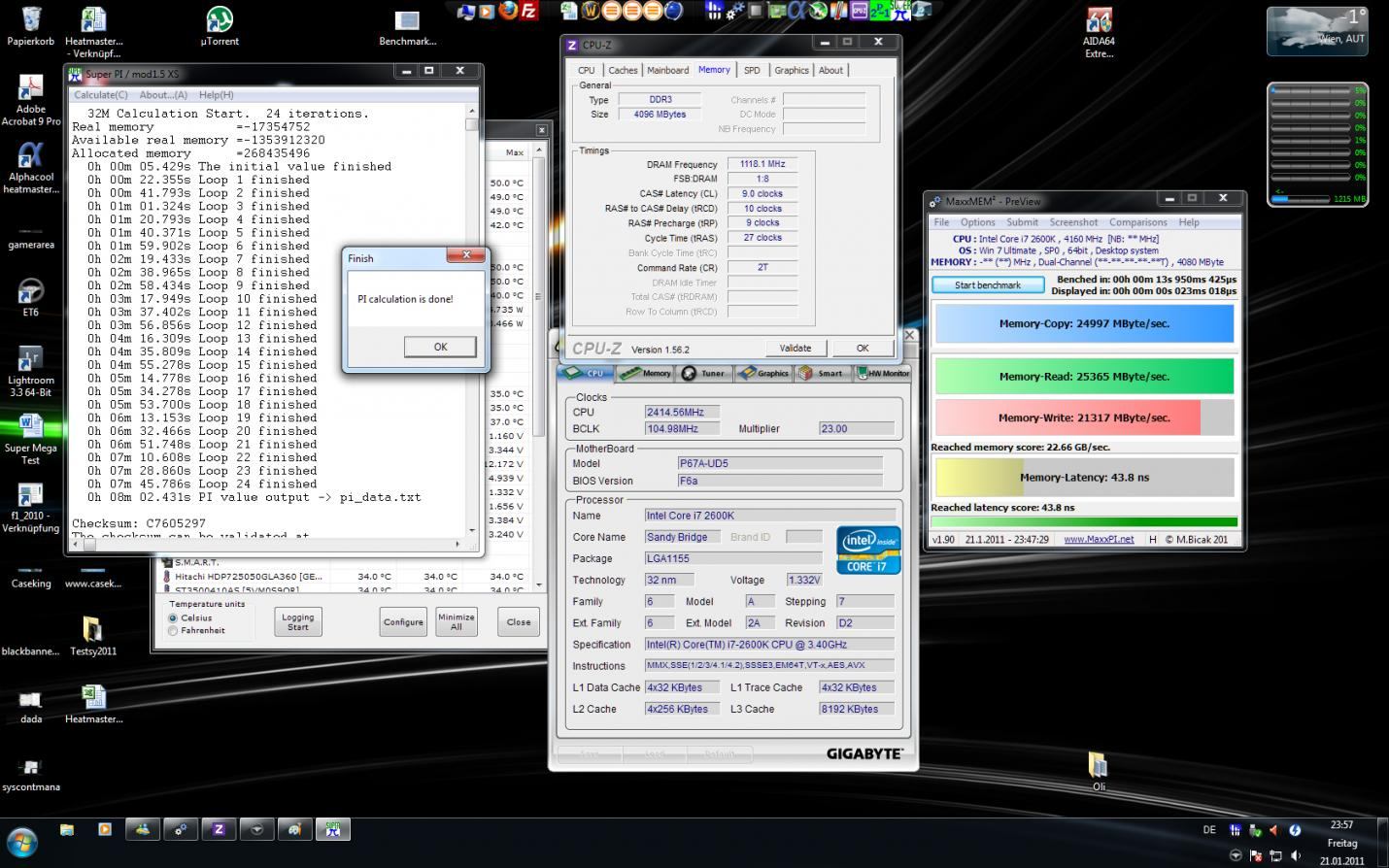The image size is (1389, 868).
Task: Click Start benchmark in MaxxMEM
Action: (987, 285)
